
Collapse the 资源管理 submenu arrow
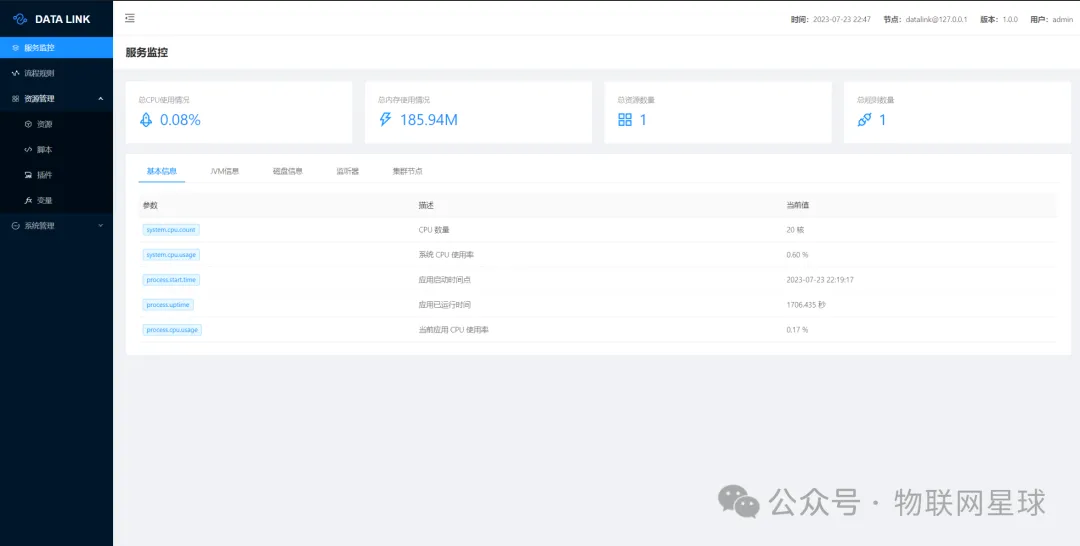point(100,98)
